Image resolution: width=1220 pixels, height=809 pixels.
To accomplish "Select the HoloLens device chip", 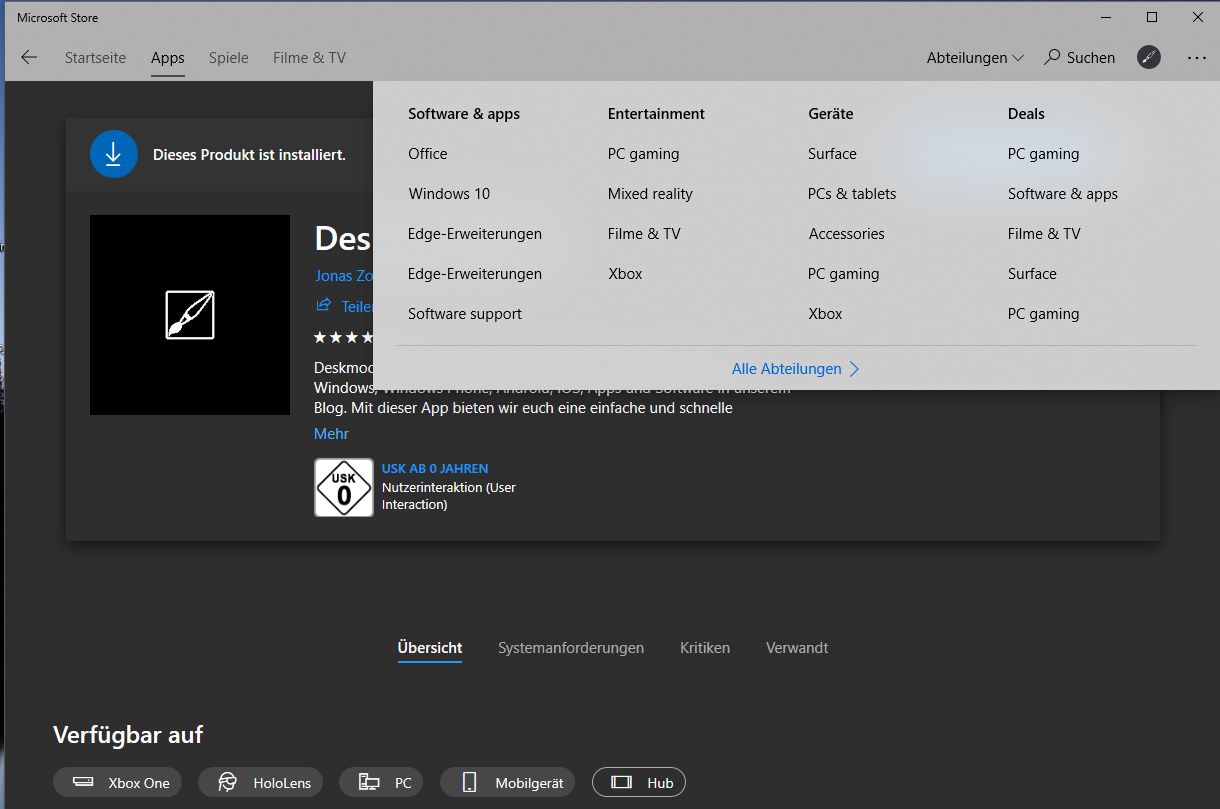I will 261,782.
